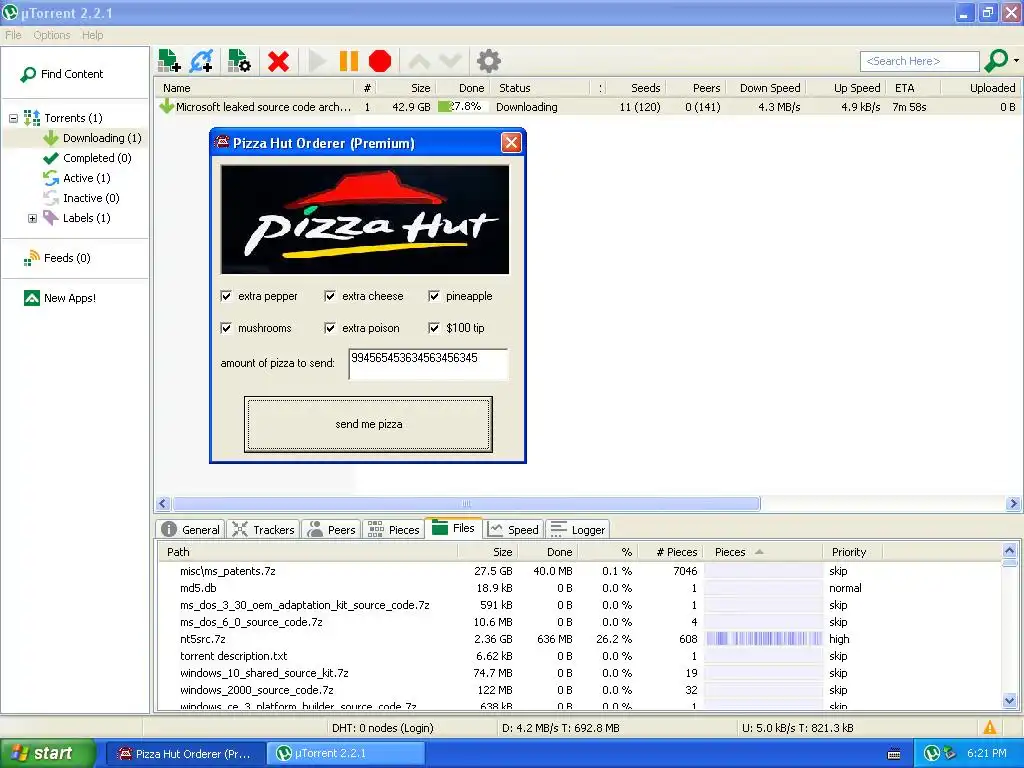1024x768 pixels.
Task: Select Completed (0) category
Action: pyautogui.click(x=87, y=158)
